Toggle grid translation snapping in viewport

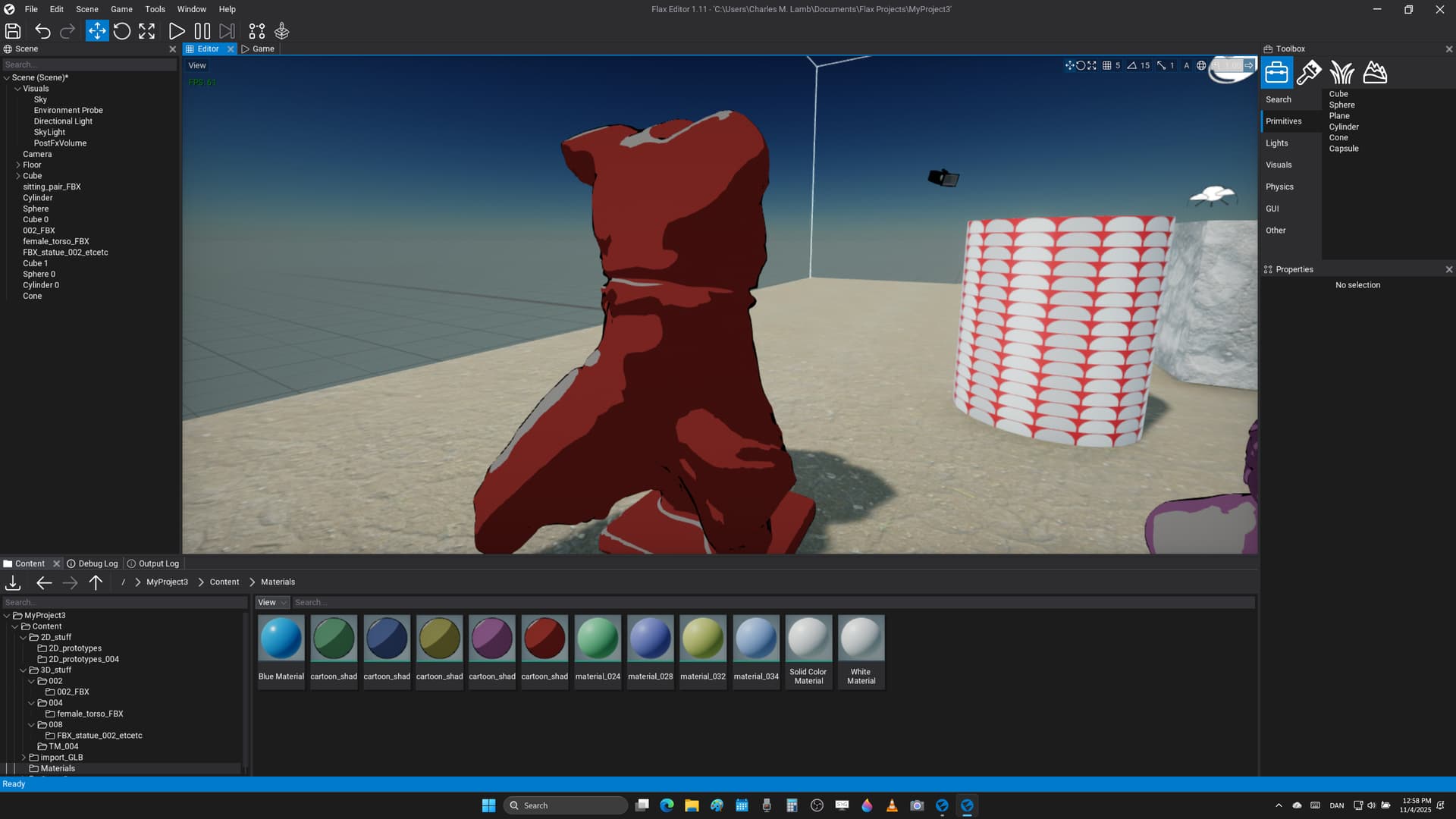(1107, 66)
